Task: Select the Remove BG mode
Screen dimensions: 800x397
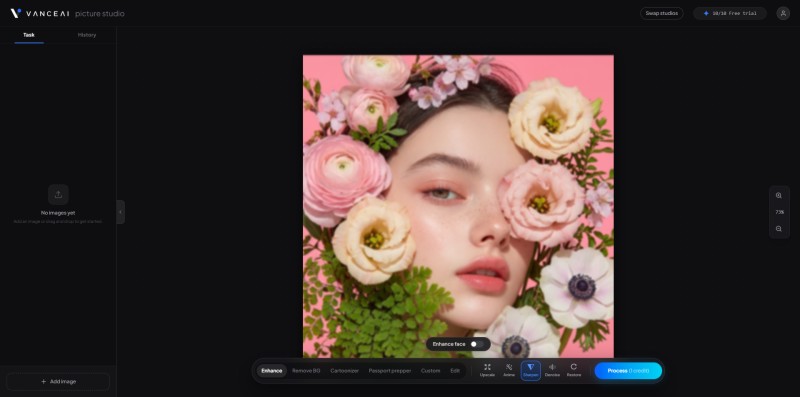Action: [306, 370]
